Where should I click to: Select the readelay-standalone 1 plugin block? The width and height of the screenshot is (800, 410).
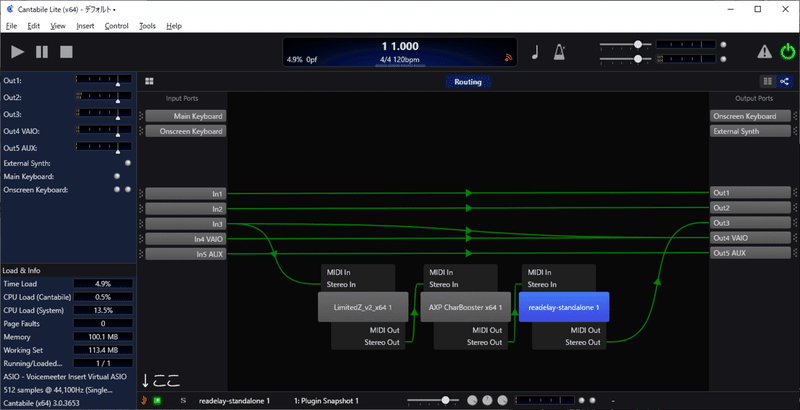pyautogui.click(x=564, y=307)
